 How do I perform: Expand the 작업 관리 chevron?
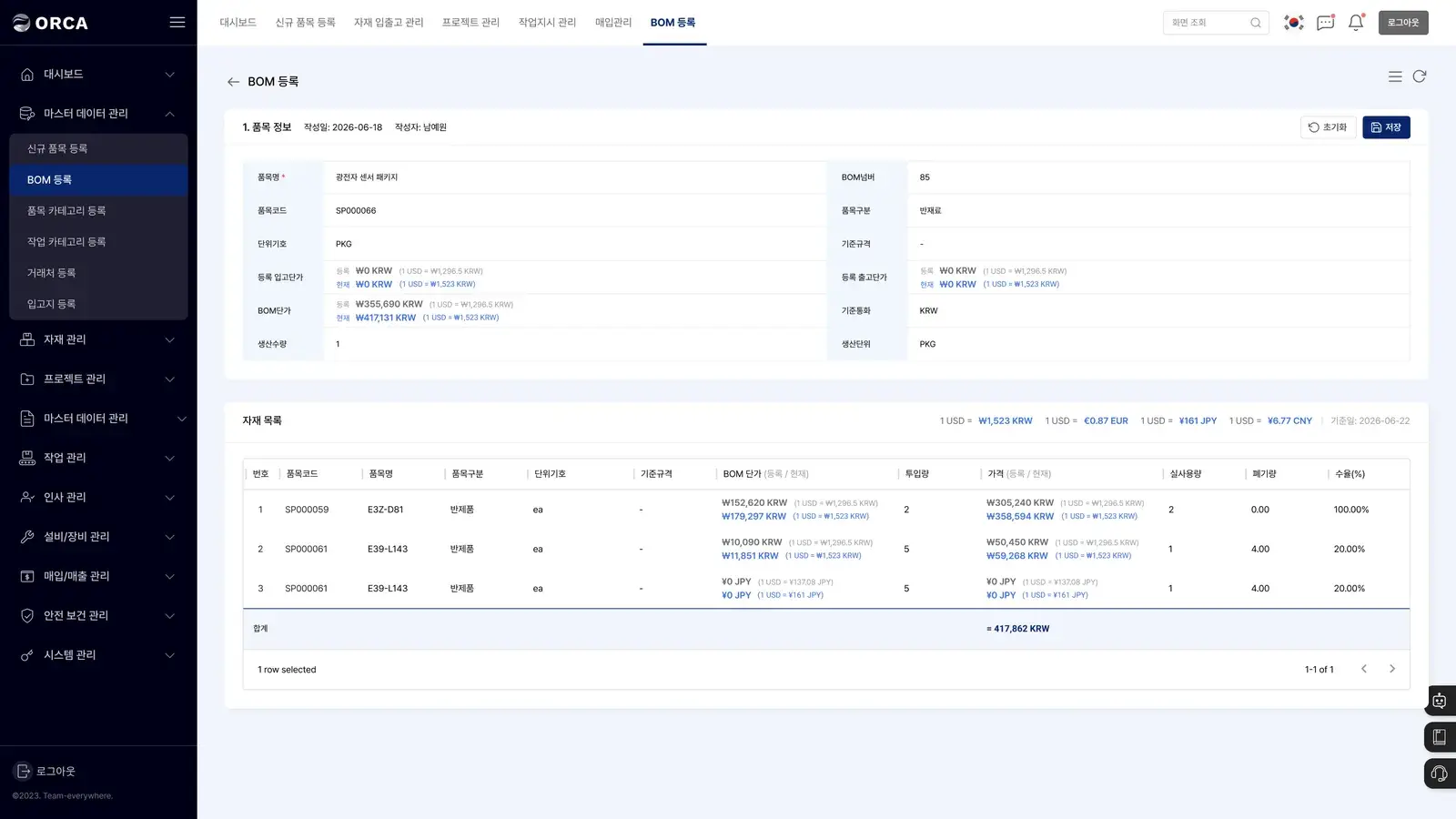click(x=170, y=458)
